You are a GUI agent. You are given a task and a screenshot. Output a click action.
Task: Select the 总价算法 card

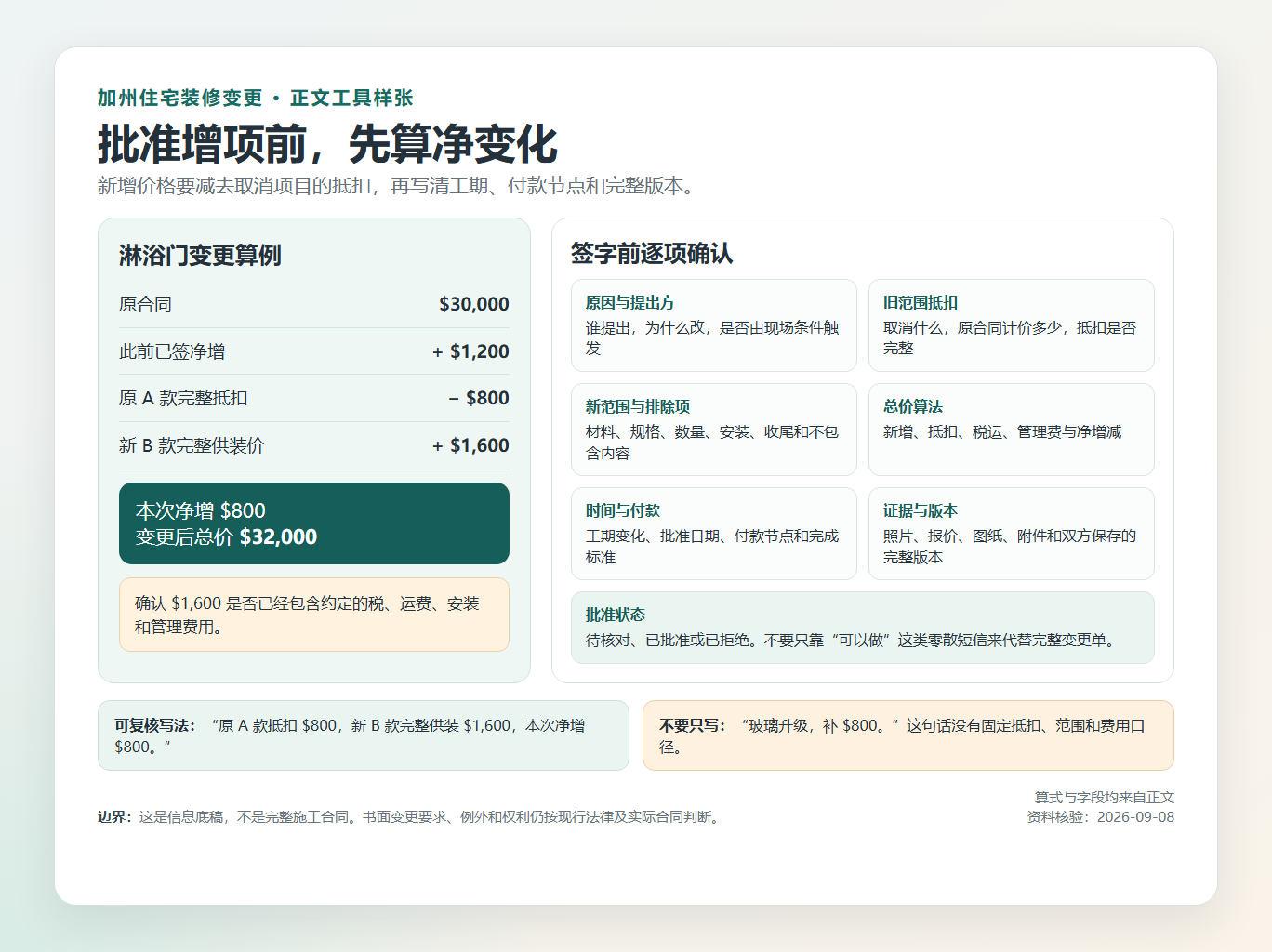click(1012, 430)
